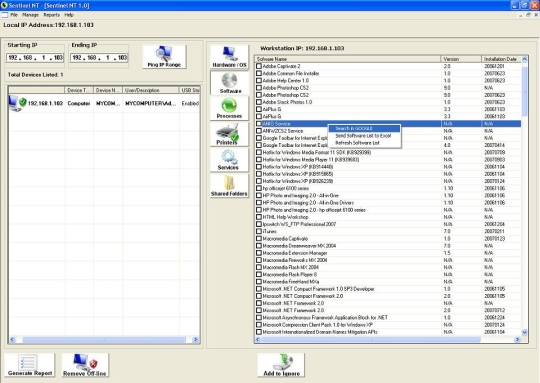The width and height of the screenshot is (540, 383).
Task: Show the Shared Folders list
Action: click(229, 186)
